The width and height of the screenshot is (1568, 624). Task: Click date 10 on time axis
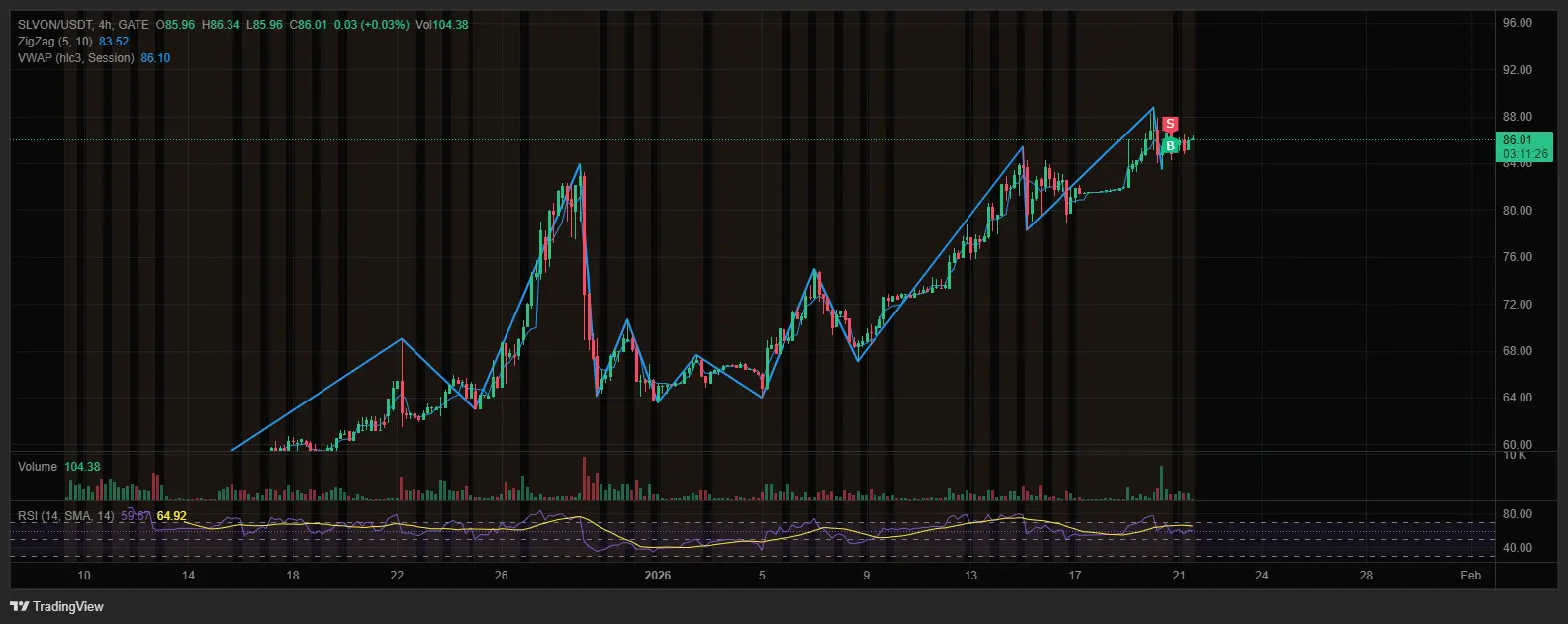84,576
